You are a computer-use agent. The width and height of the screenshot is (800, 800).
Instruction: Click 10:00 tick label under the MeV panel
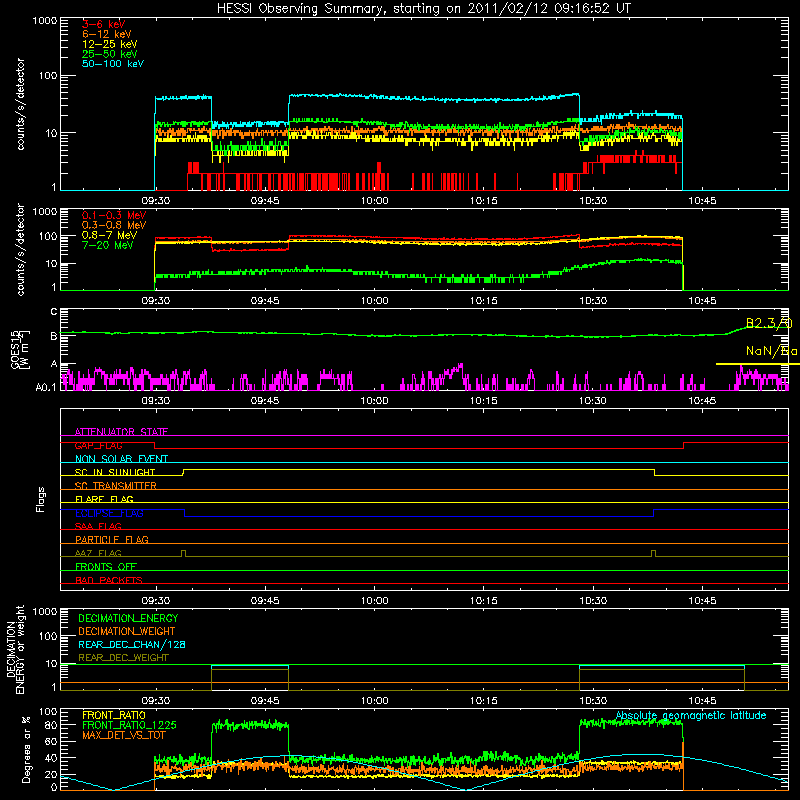click(374, 301)
